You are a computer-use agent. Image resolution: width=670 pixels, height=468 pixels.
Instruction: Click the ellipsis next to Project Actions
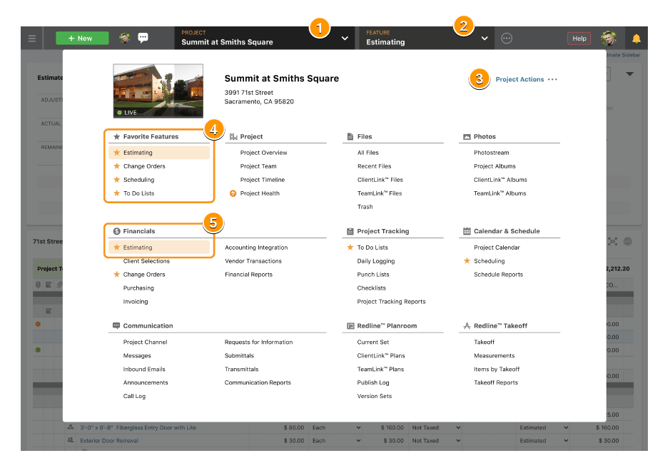pyautogui.click(x=553, y=80)
